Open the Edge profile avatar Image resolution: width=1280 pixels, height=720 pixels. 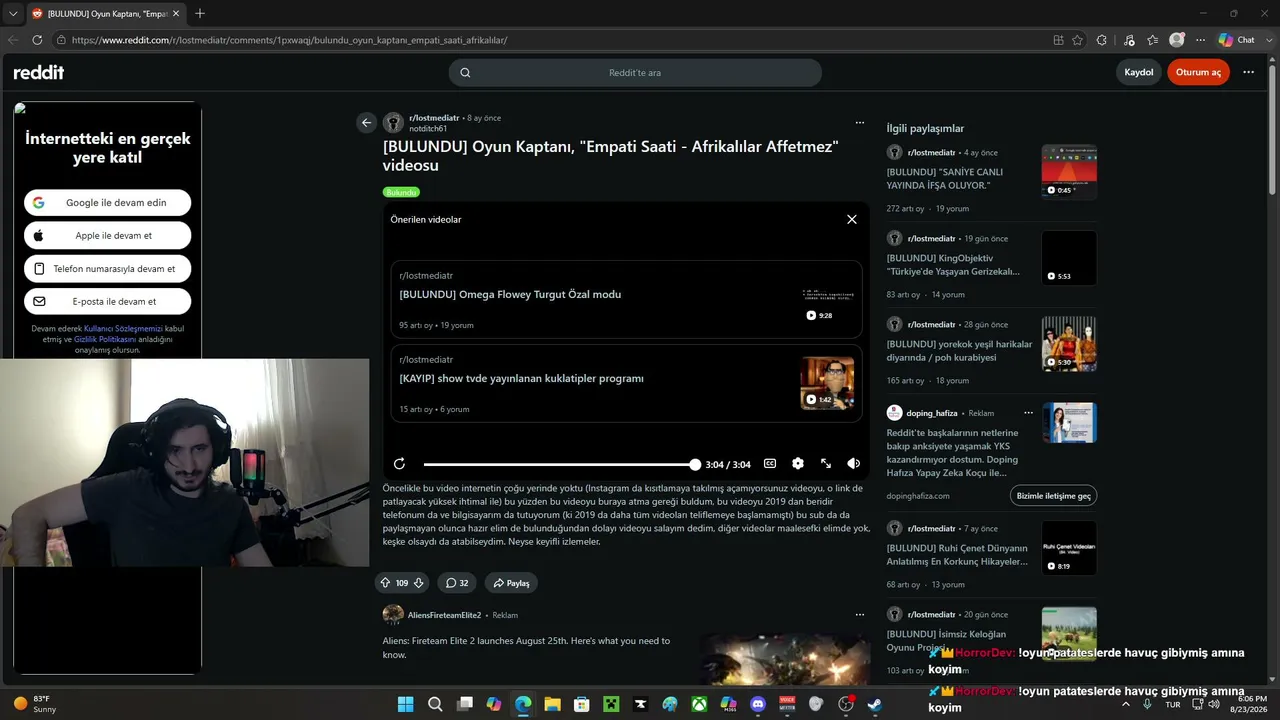coord(1177,40)
